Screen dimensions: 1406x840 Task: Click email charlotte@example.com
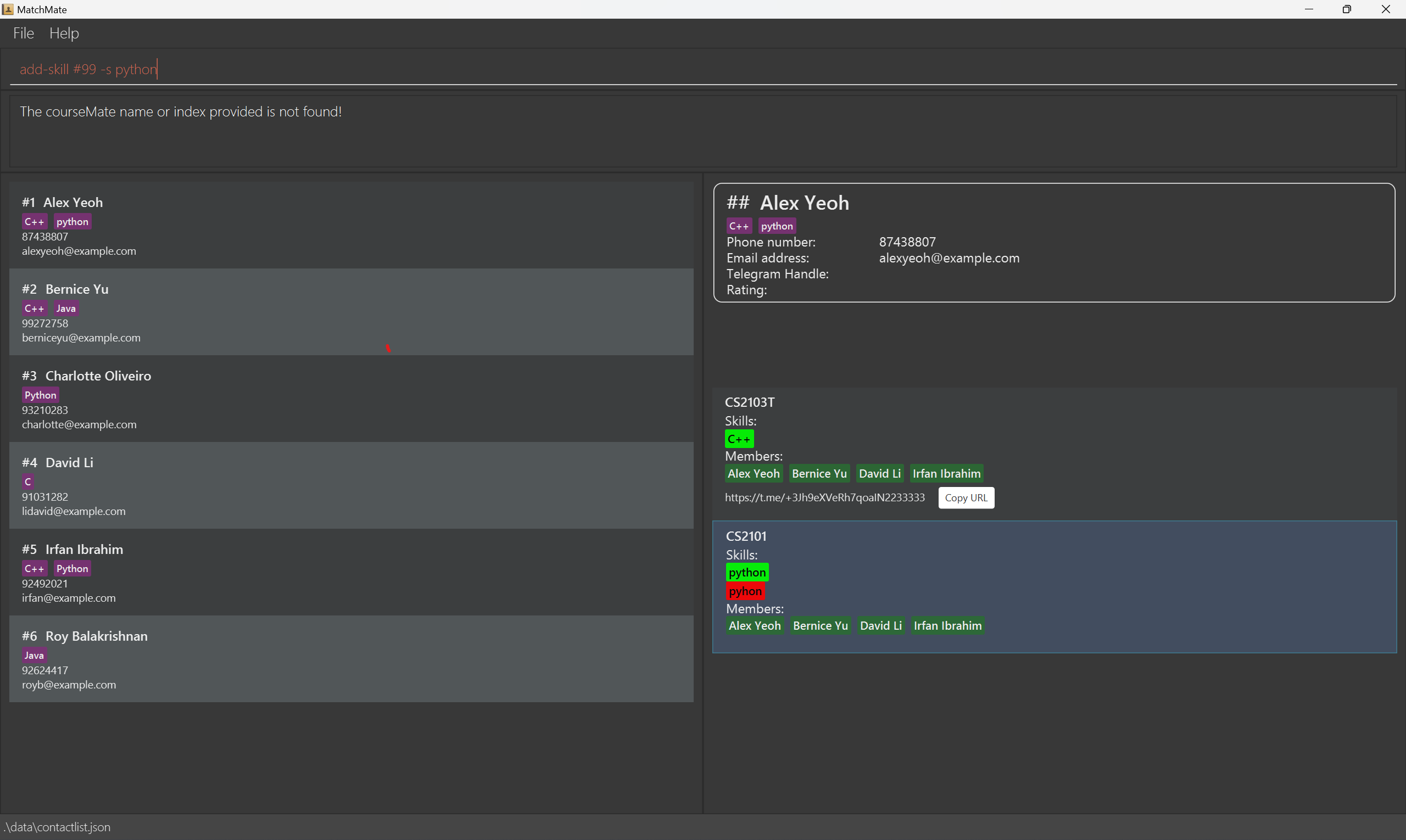[x=79, y=424]
